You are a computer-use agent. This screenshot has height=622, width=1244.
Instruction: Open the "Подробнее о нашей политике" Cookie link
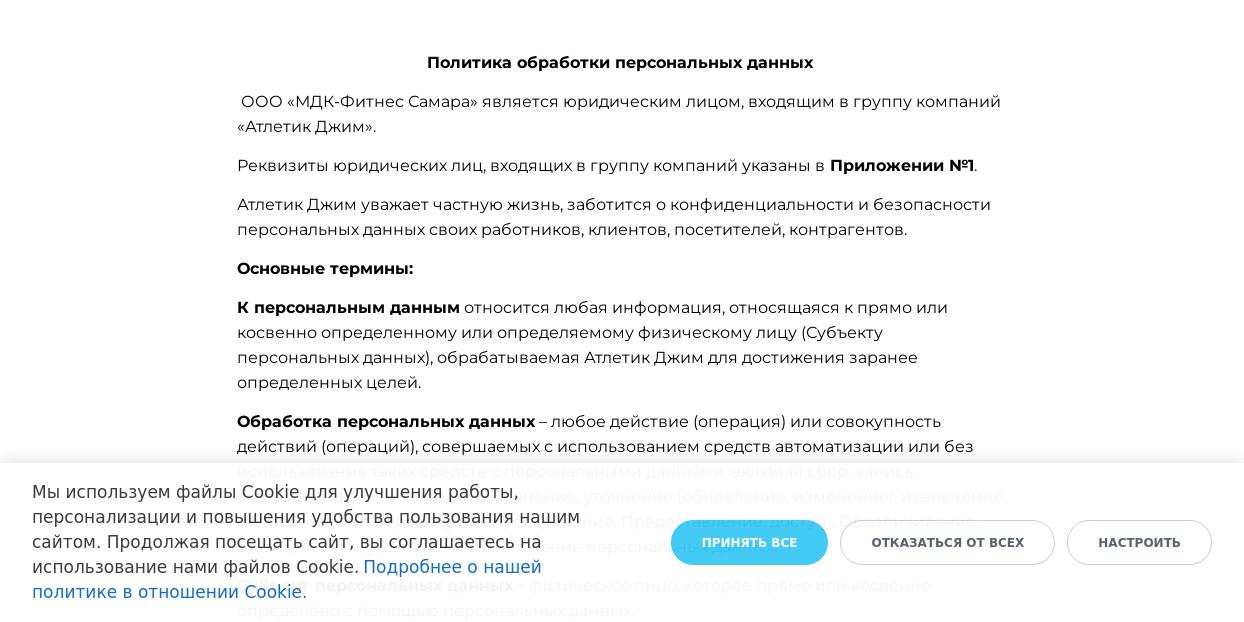pyautogui.click(x=452, y=568)
